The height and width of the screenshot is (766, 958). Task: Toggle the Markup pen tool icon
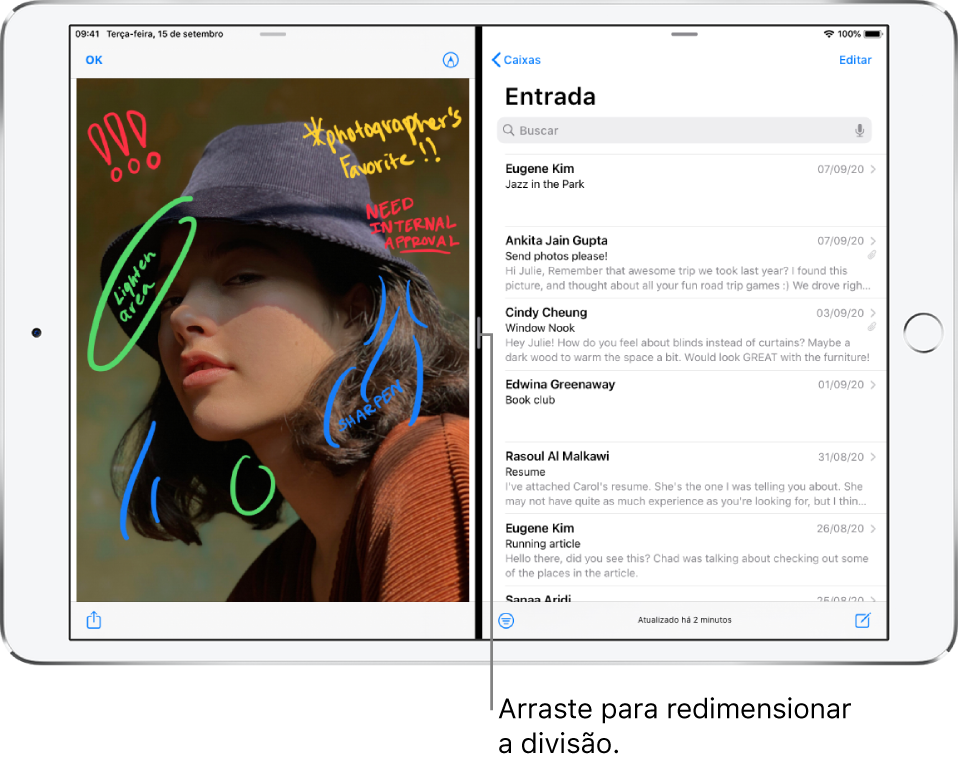pyautogui.click(x=450, y=60)
